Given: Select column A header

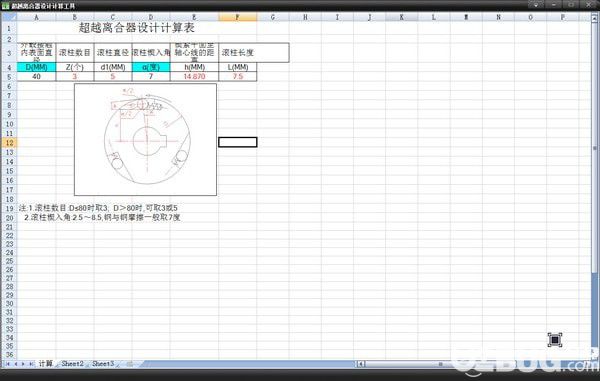Looking at the screenshot, I should tap(36, 17).
